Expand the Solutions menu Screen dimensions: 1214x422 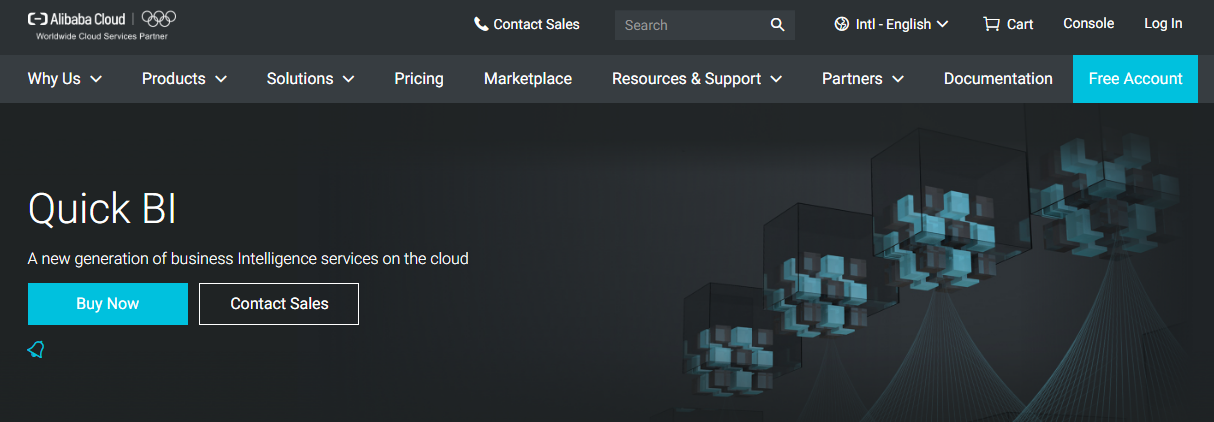[311, 79]
